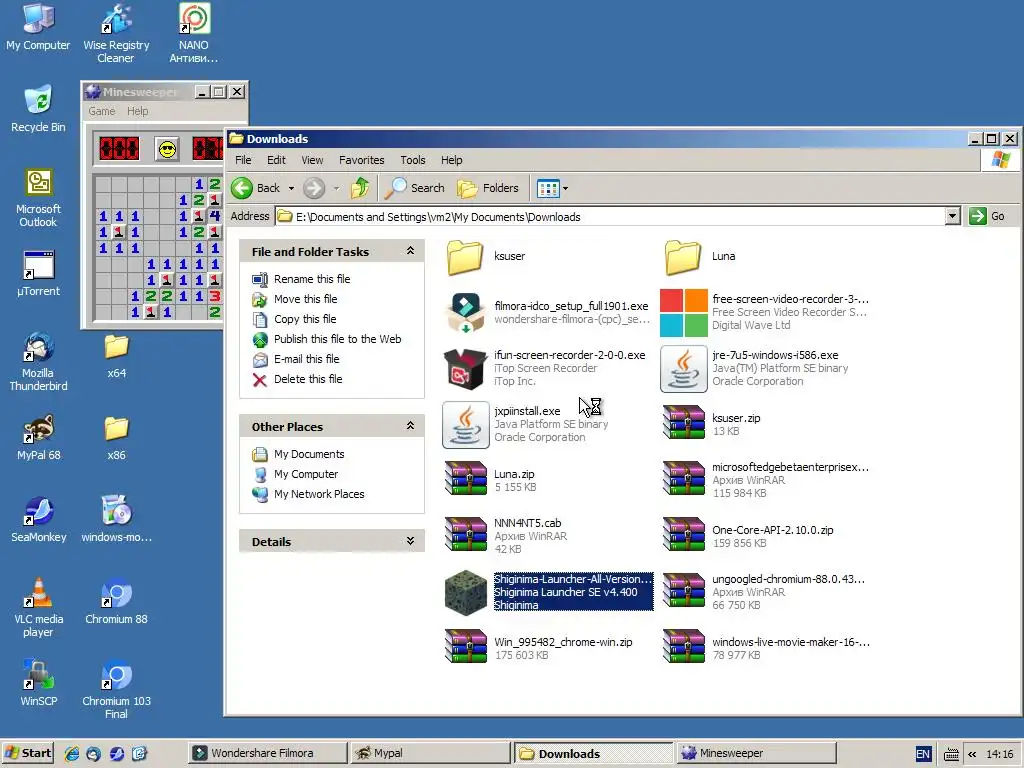Collapse the Other Places panel
1024x768 pixels.
click(x=410, y=426)
